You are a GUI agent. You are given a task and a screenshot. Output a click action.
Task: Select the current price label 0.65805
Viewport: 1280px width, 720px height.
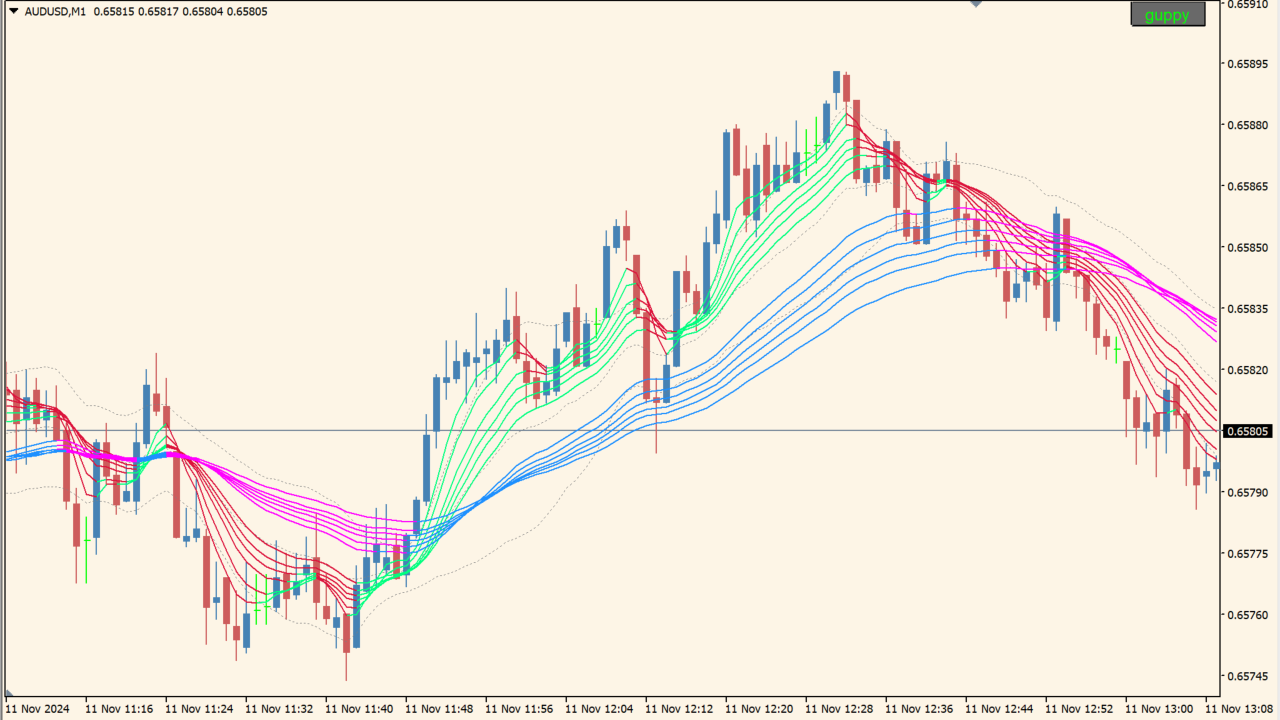pos(1248,431)
